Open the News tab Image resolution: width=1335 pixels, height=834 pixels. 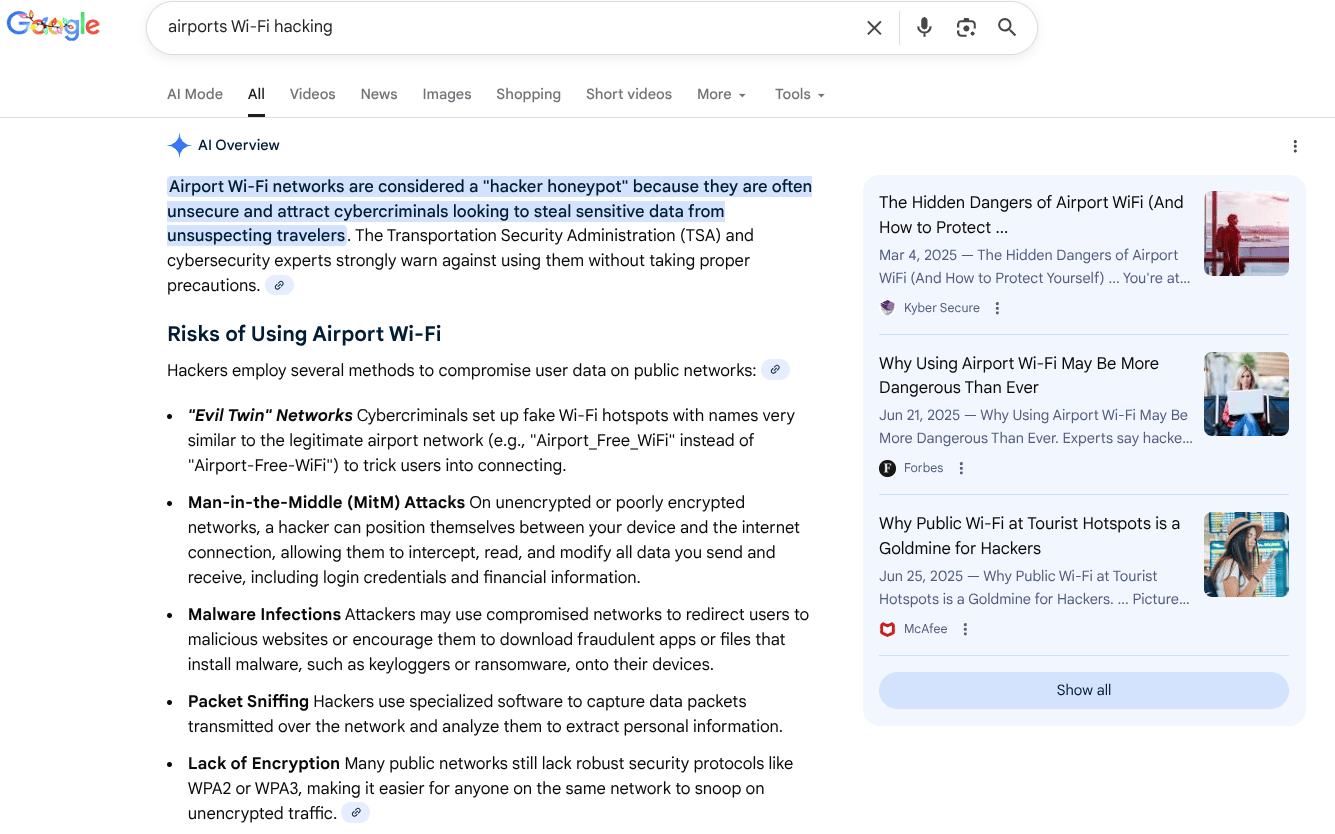click(379, 94)
